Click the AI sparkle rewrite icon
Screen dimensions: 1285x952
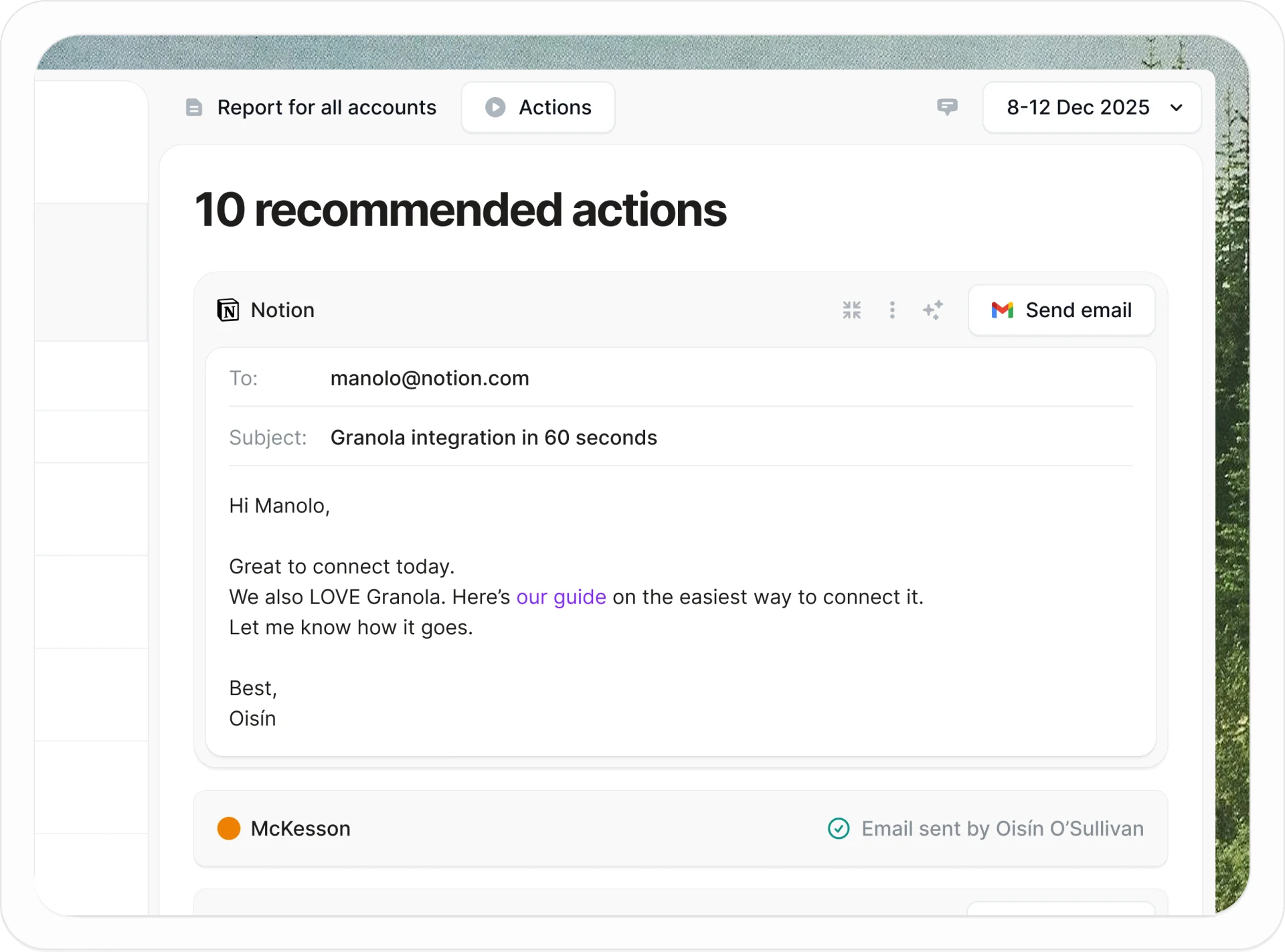click(933, 310)
